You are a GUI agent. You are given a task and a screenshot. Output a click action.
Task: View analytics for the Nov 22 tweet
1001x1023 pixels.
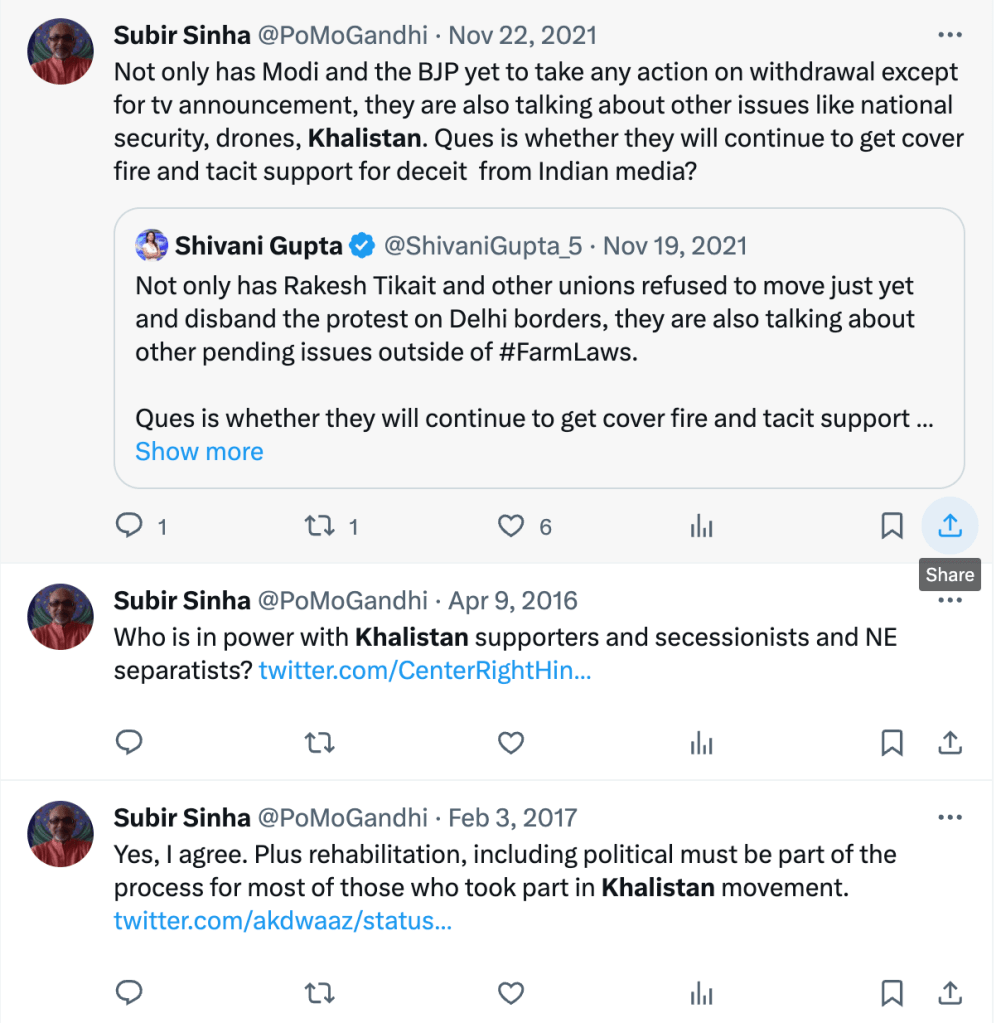pos(702,526)
